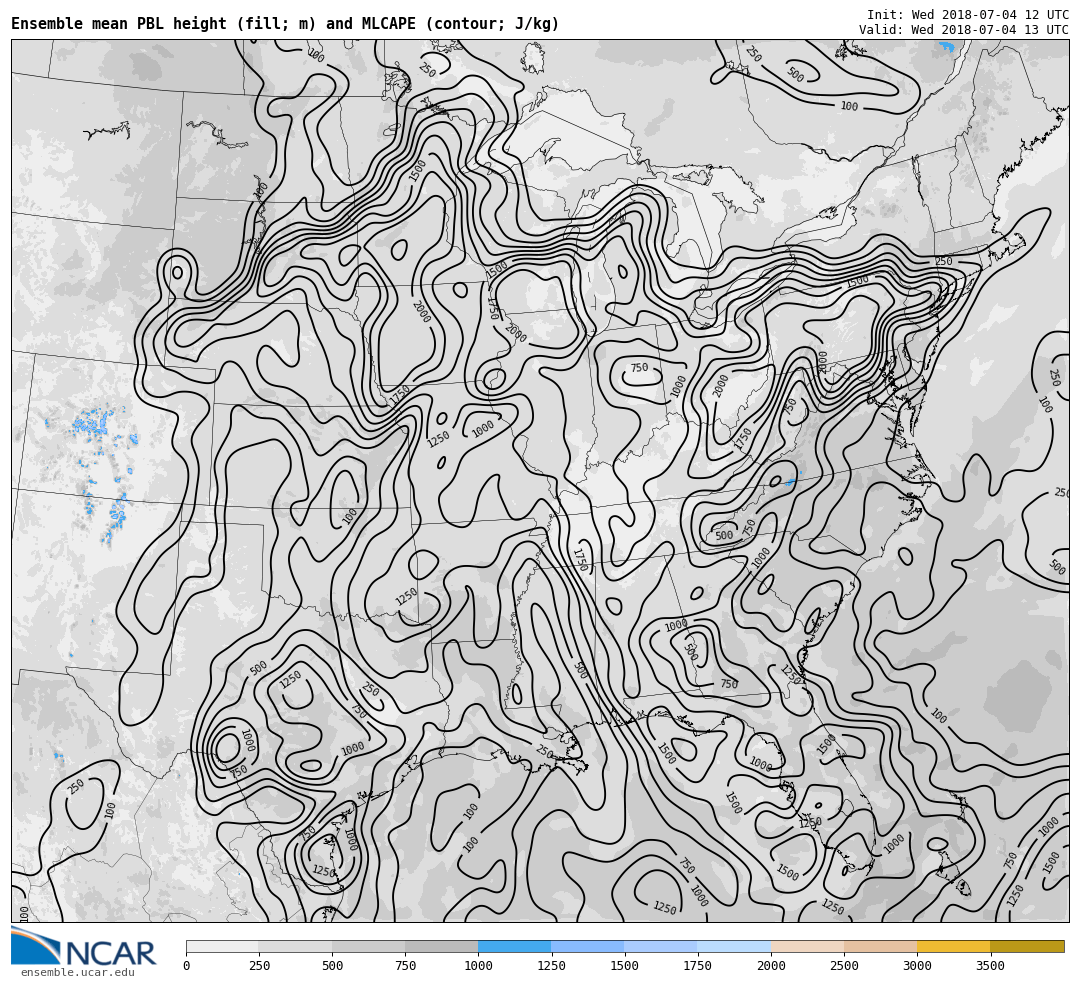Viewport: 1080px width, 985px height.
Task: Click the 2000-2500 peach colorbar segment
Action: [x=807, y=946]
